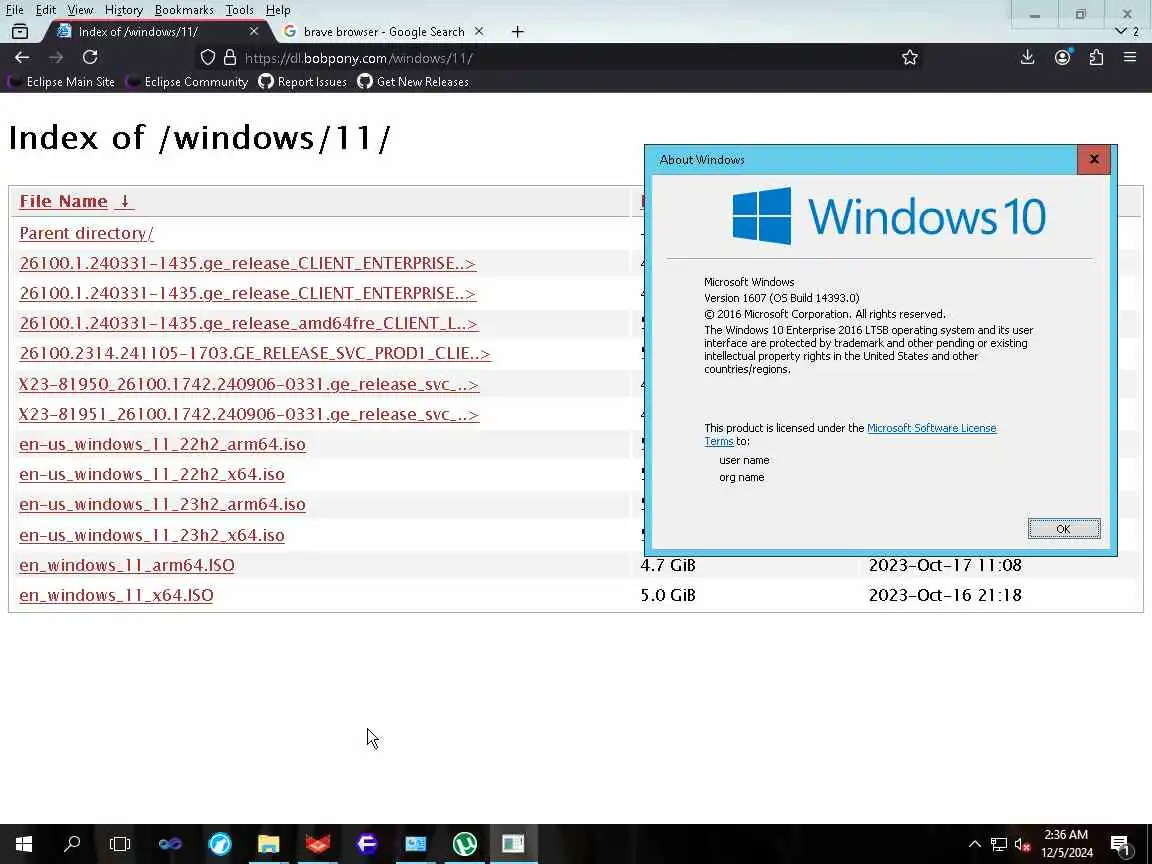1152x864 pixels.
Task: Open Eclipse Community bookmark
Action: click(x=187, y=82)
